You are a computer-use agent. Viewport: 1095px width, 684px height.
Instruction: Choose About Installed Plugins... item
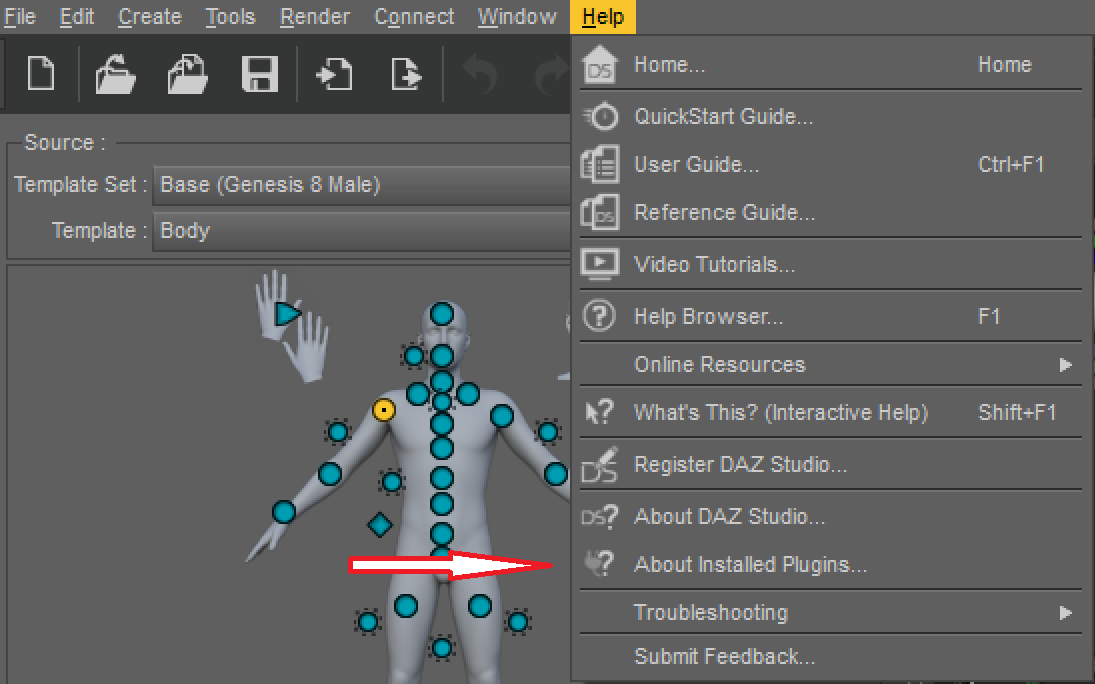pyautogui.click(x=831, y=564)
